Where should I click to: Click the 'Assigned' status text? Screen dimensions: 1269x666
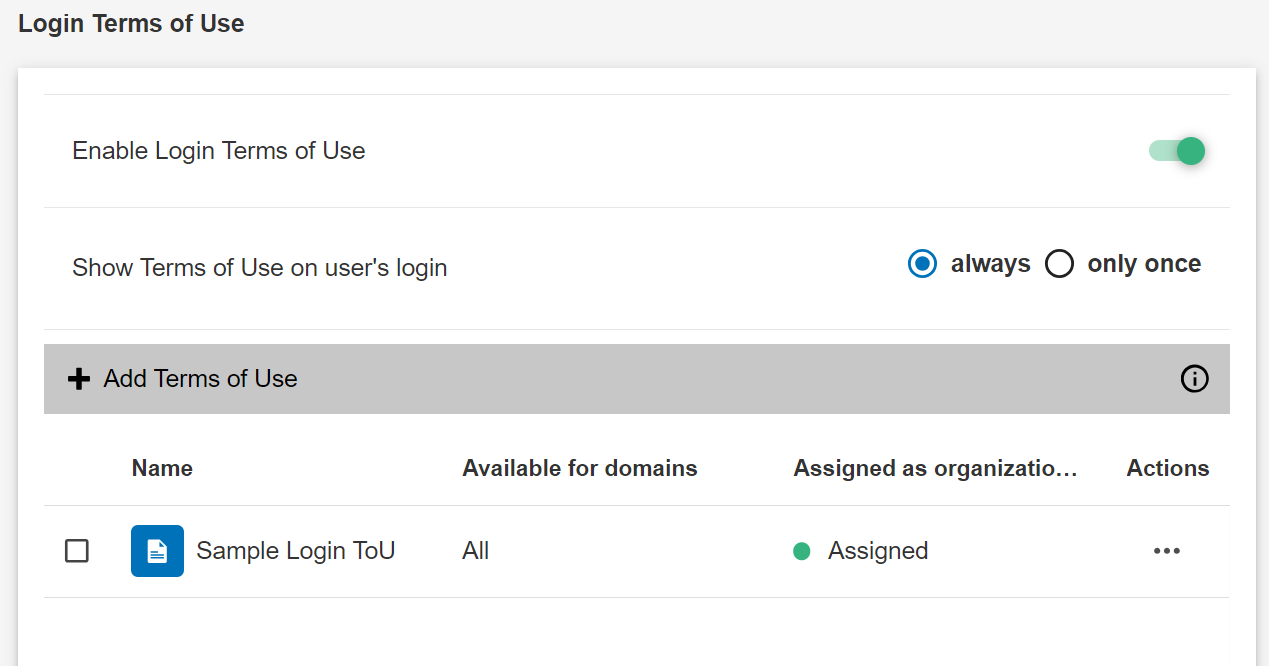click(877, 550)
